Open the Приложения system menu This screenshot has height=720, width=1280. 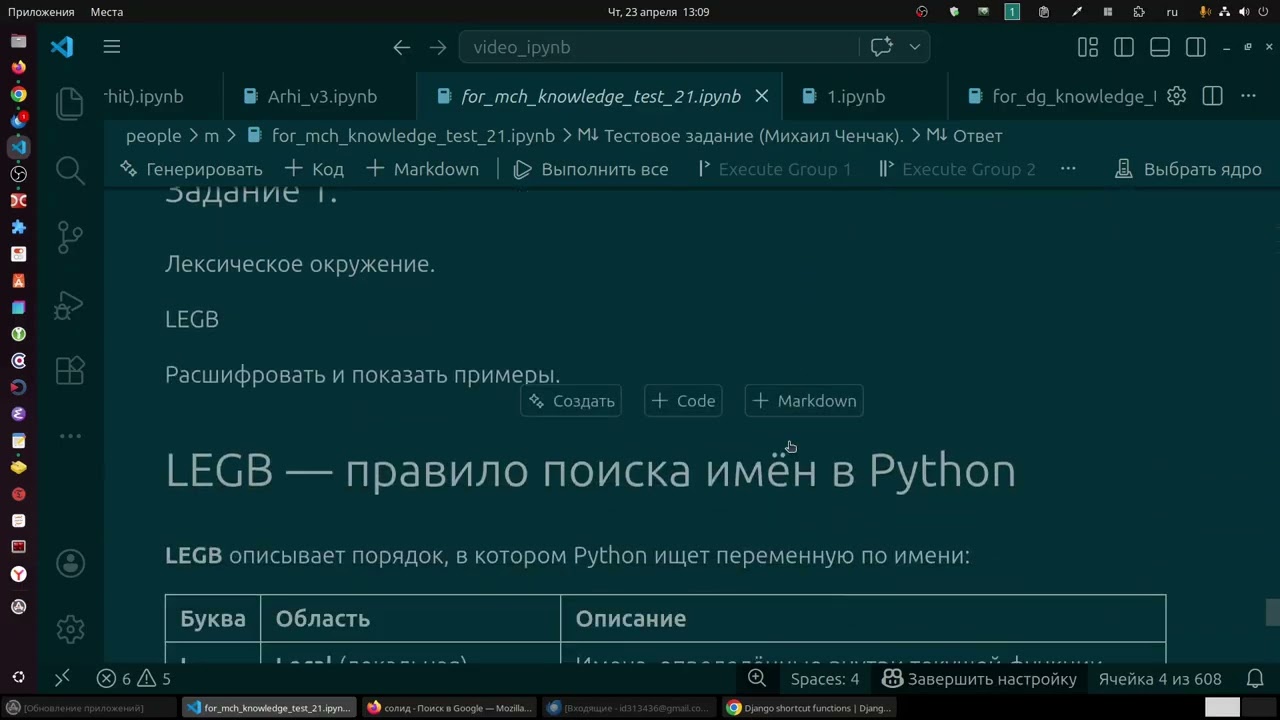[x=41, y=12]
